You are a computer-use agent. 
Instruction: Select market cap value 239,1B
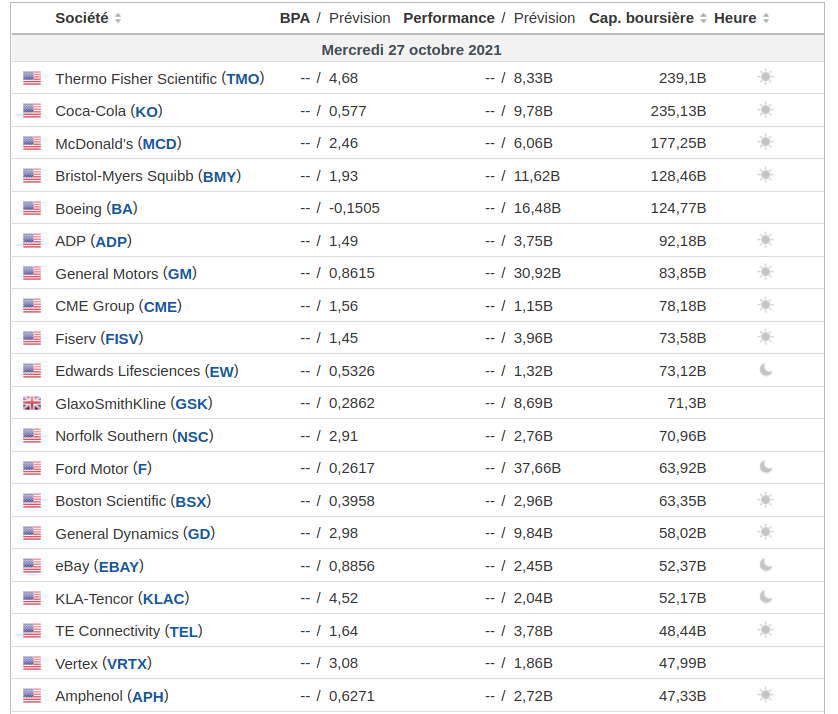coord(682,79)
